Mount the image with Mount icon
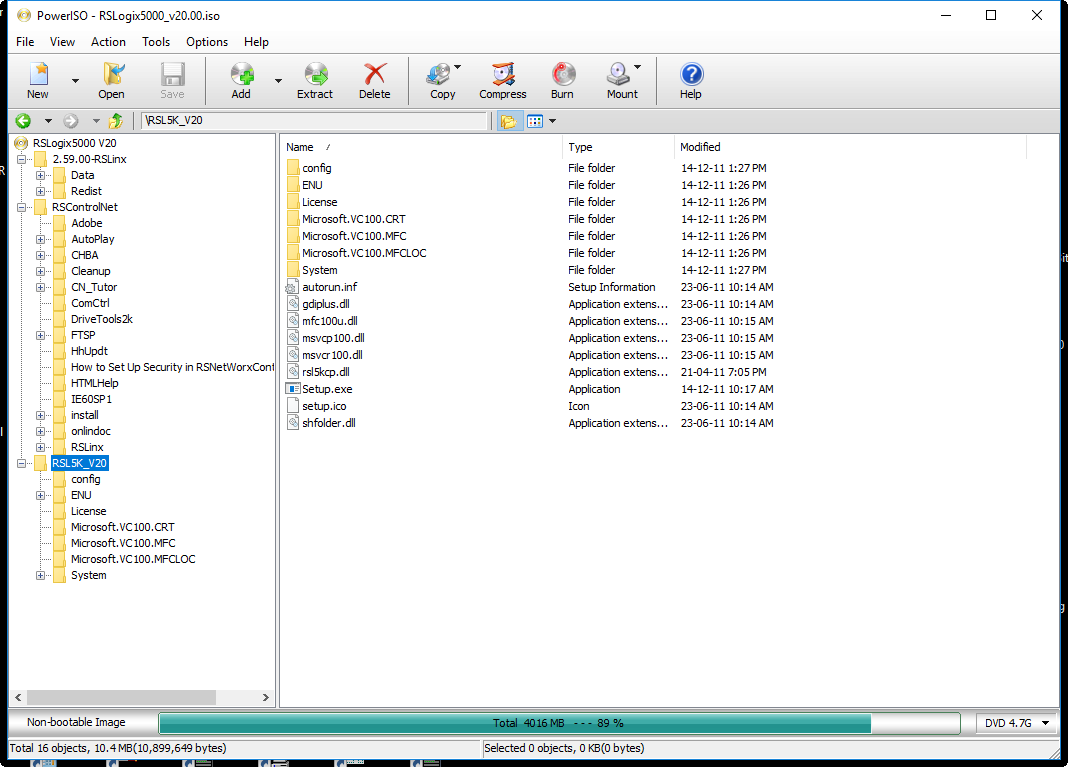 click(618, 74)
